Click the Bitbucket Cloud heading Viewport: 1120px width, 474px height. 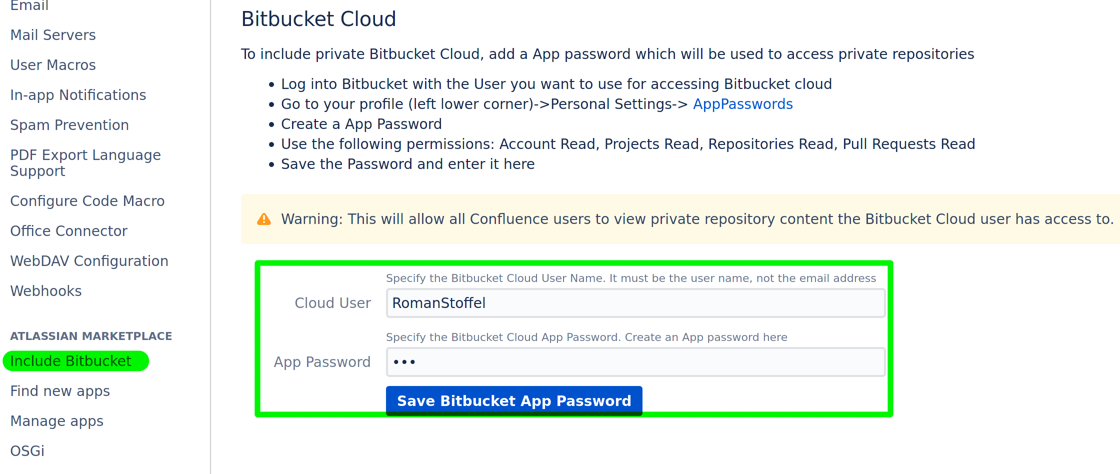coord(319,19)
